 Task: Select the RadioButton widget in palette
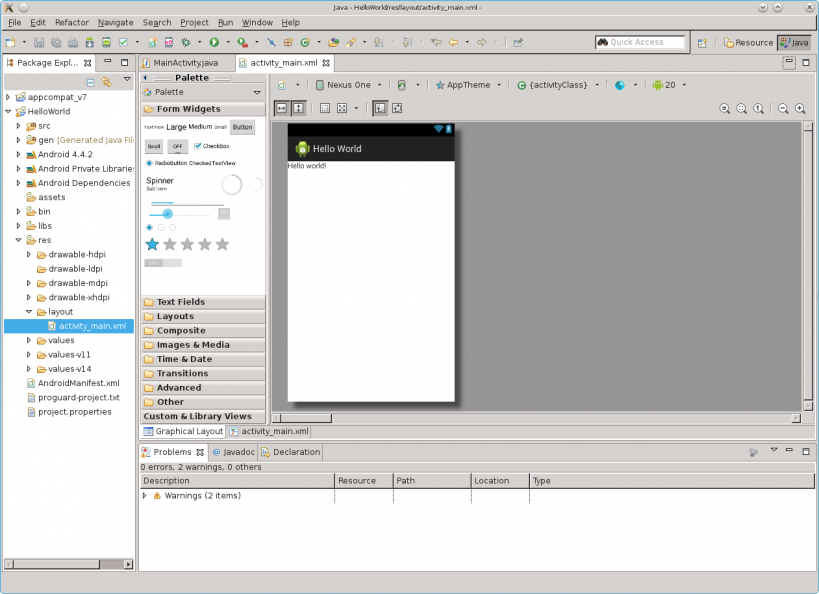[166, 162]
